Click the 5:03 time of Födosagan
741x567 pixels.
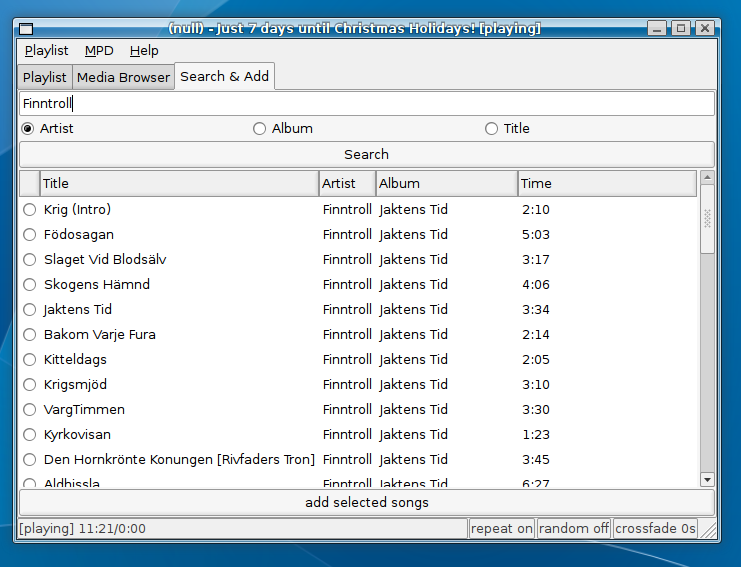click(536, 234)
